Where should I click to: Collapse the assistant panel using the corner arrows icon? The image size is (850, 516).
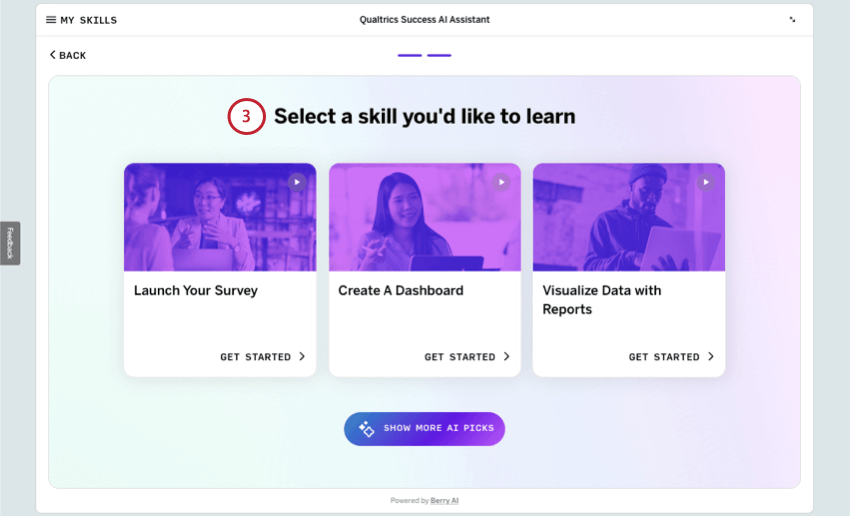pyautogui.click(x=792, y=20)
